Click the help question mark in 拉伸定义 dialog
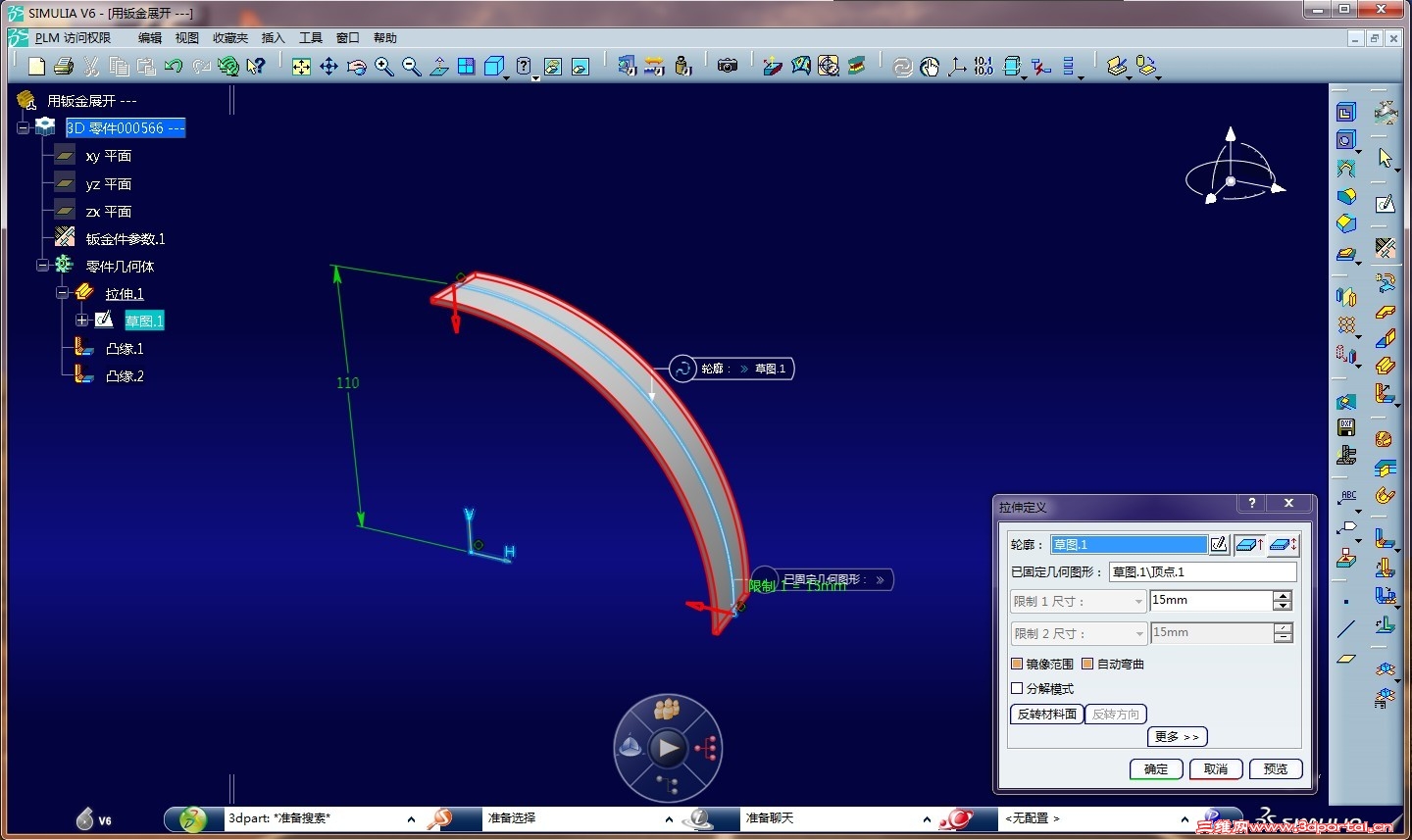1412x840 pixels. pyautogui.click(x=1251, y=503)
